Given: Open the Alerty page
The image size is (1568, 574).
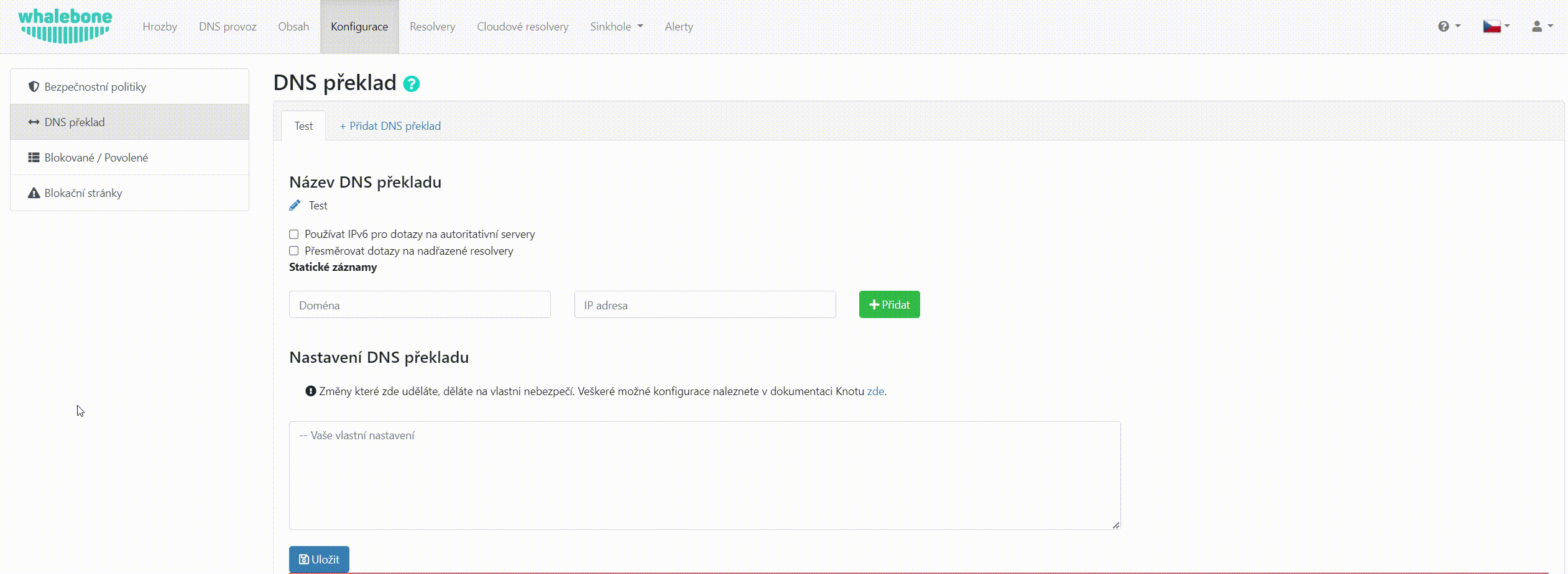Looking at the screenshot, I should (678, 27).
